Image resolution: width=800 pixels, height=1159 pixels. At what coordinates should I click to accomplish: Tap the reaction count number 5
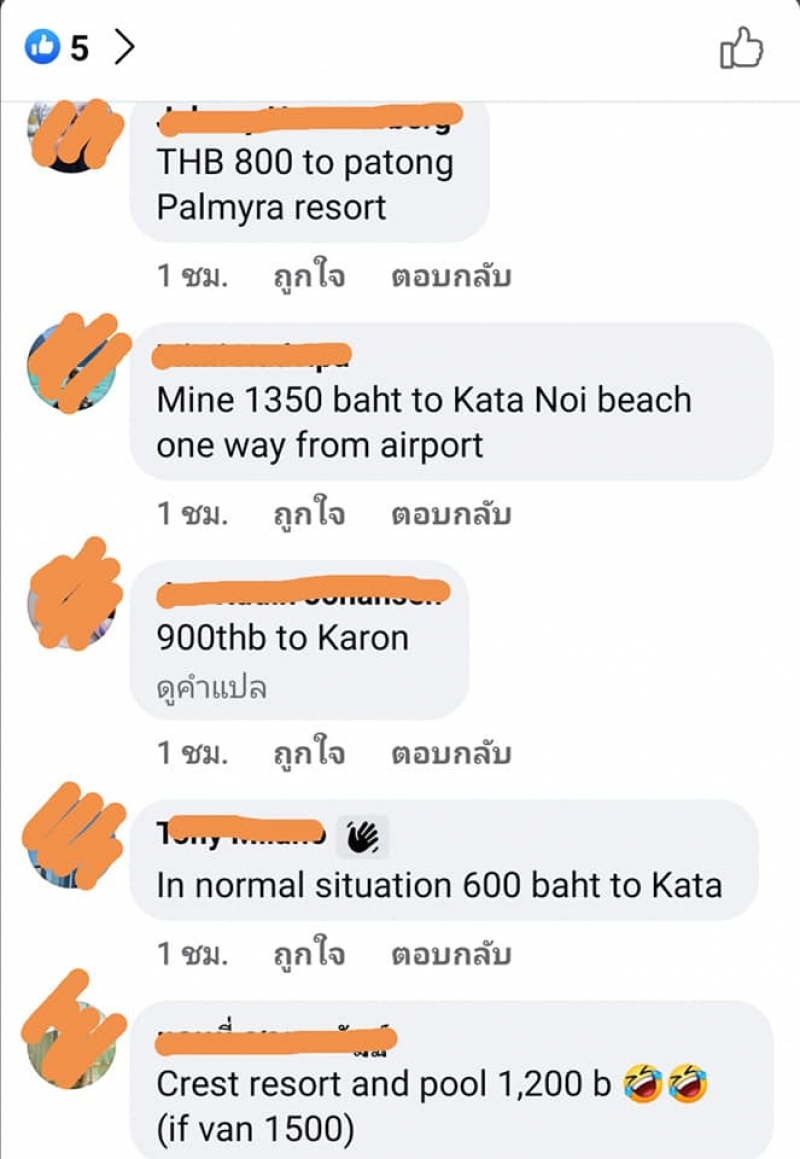pyautogui.click(x=80, y=48)
